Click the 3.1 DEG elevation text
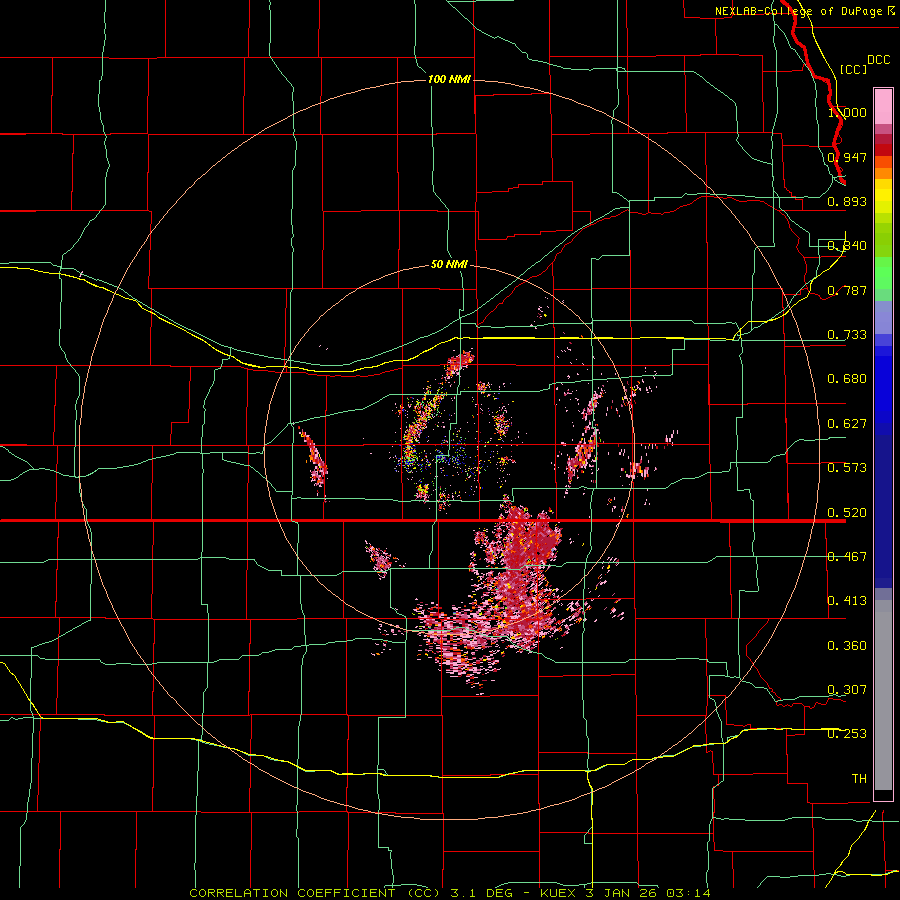 (480, 893)
